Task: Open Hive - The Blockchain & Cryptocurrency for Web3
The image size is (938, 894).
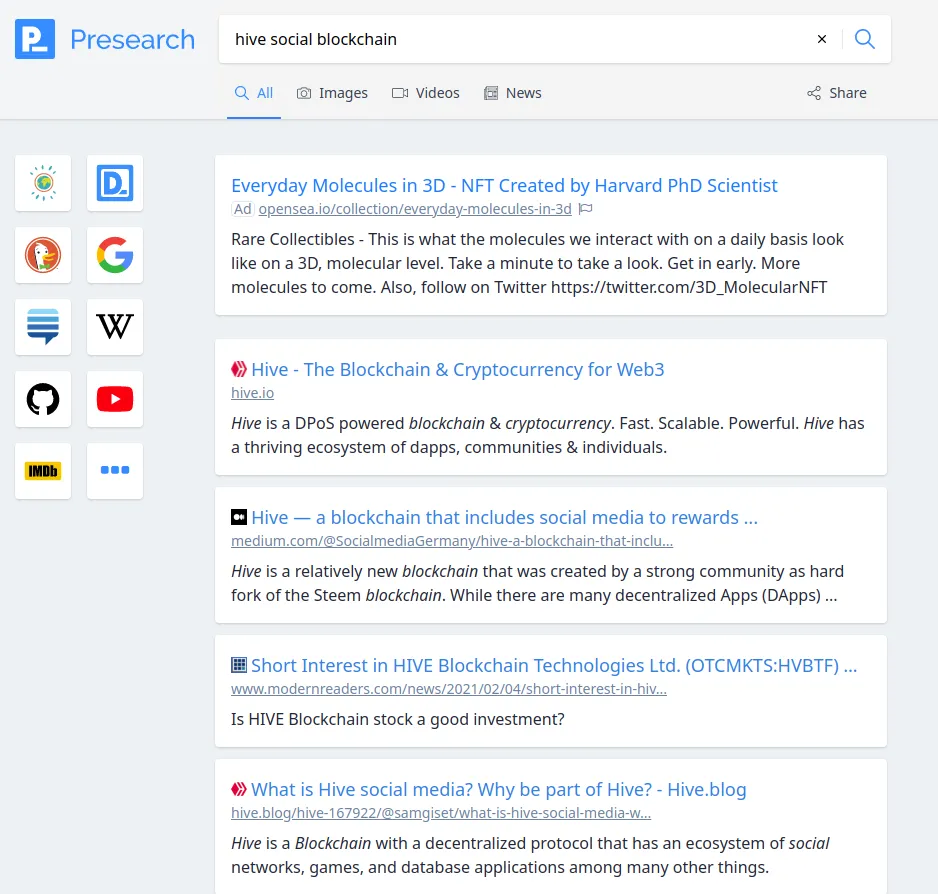Action: [458, 369]
